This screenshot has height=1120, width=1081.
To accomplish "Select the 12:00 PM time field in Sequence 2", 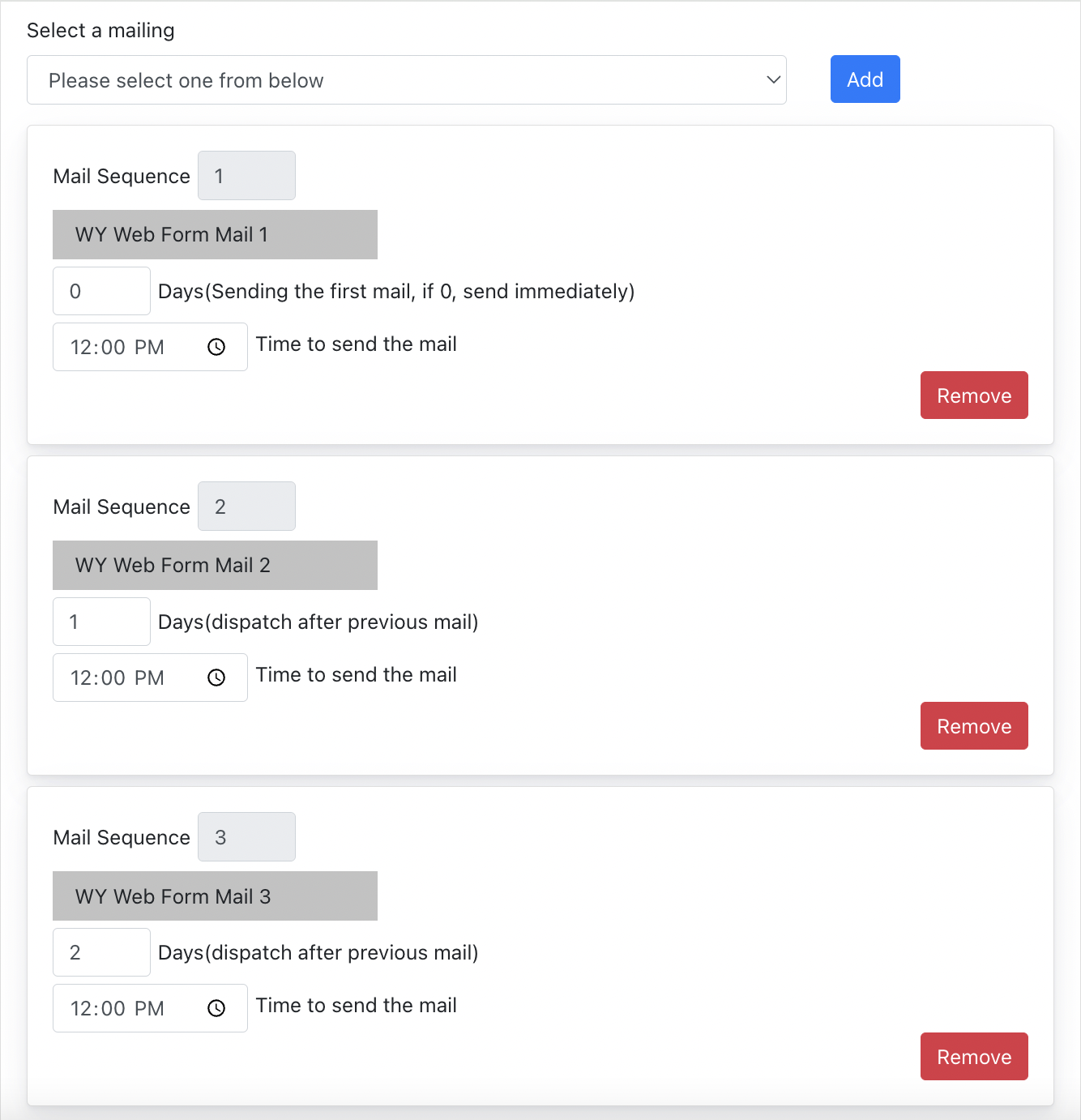I will [150, 678].
